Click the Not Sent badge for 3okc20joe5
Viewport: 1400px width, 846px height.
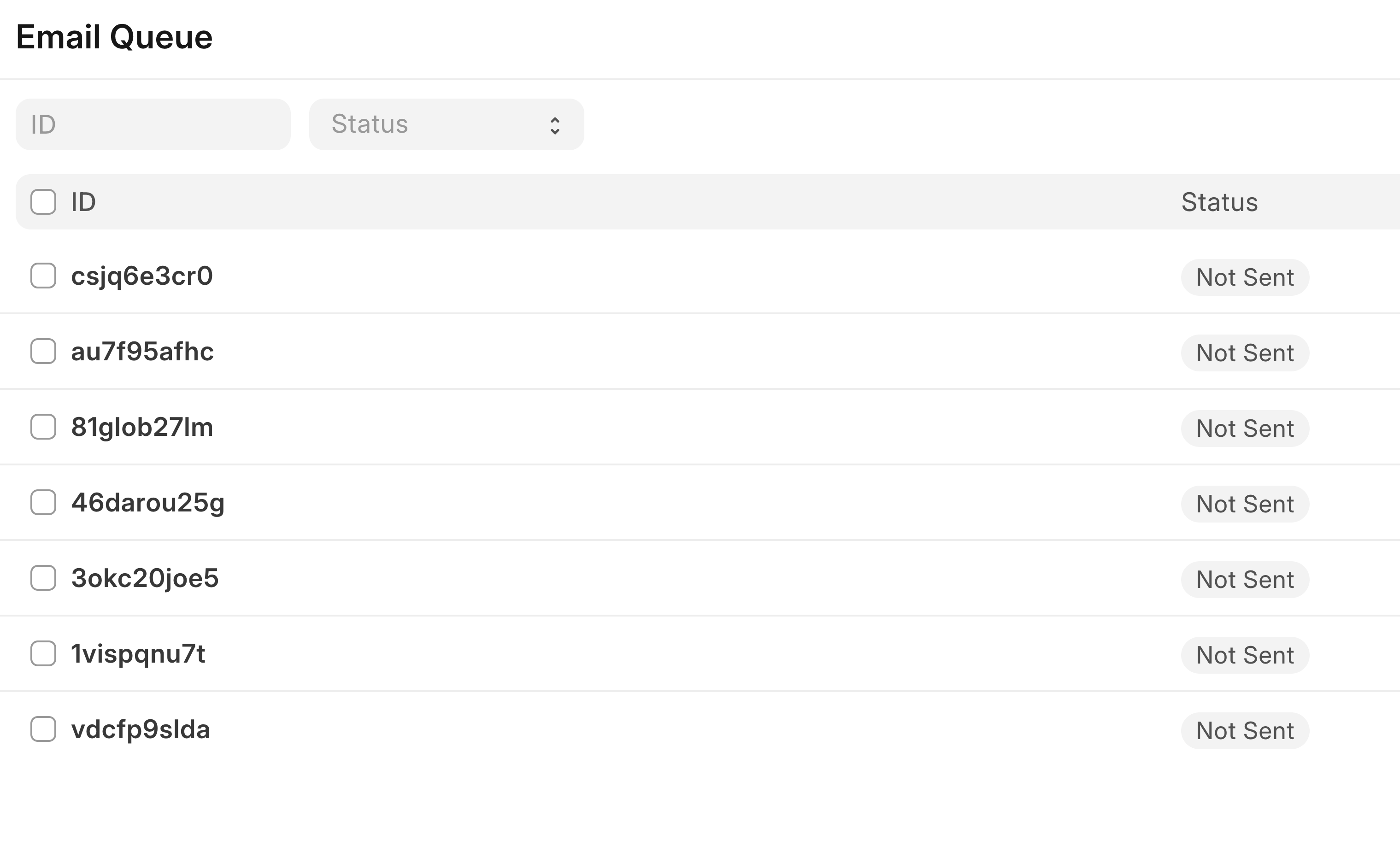tap(1244, 580)
